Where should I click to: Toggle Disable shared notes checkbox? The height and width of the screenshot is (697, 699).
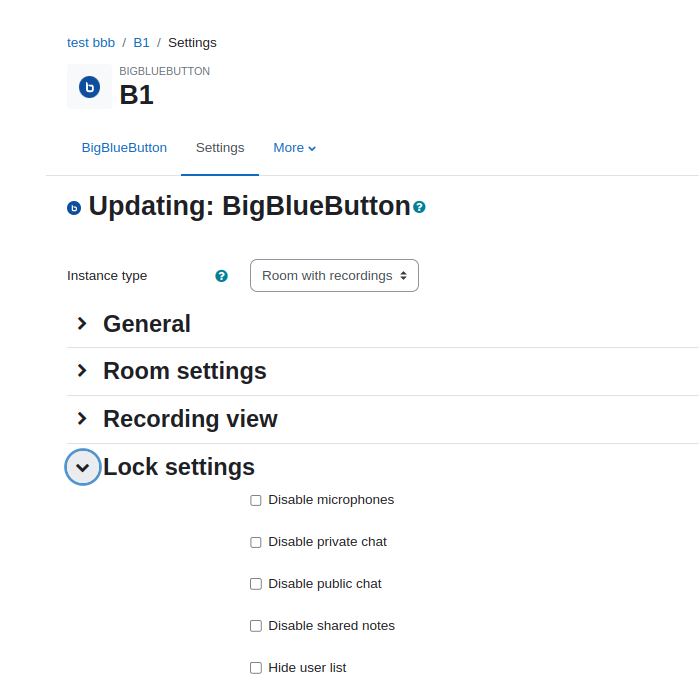(256, 626)
